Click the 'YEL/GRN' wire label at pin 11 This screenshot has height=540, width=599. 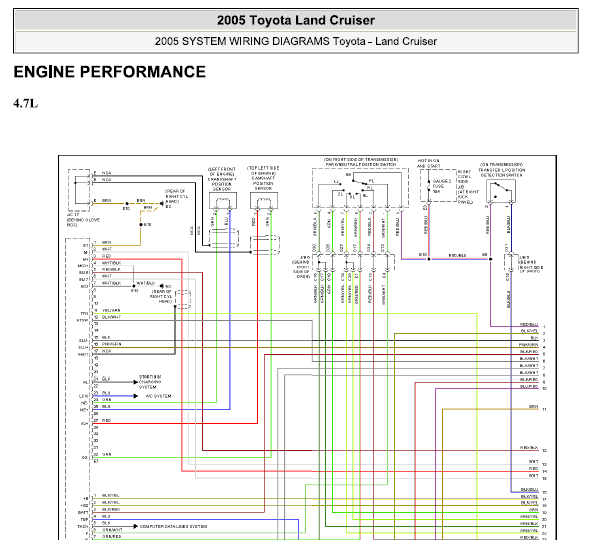point(111,310)
